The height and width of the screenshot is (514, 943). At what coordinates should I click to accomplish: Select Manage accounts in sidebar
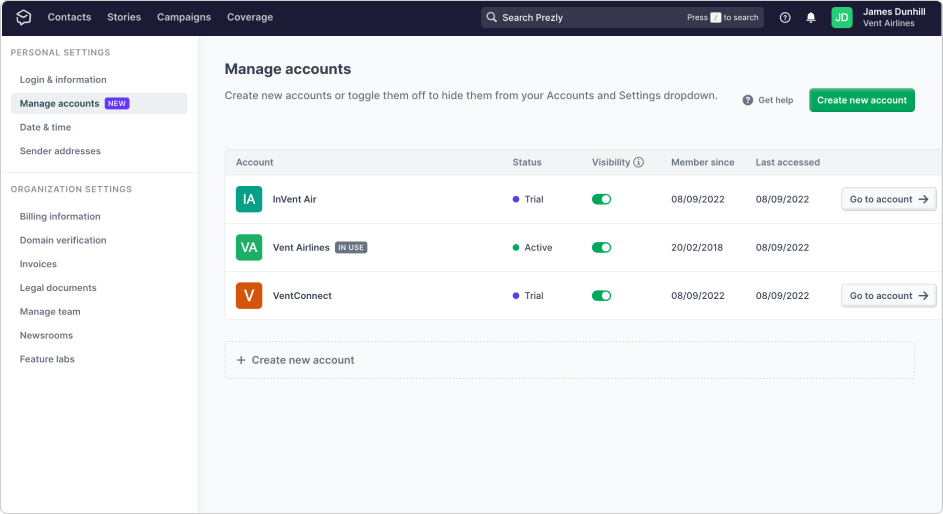(x=99, y=103)
